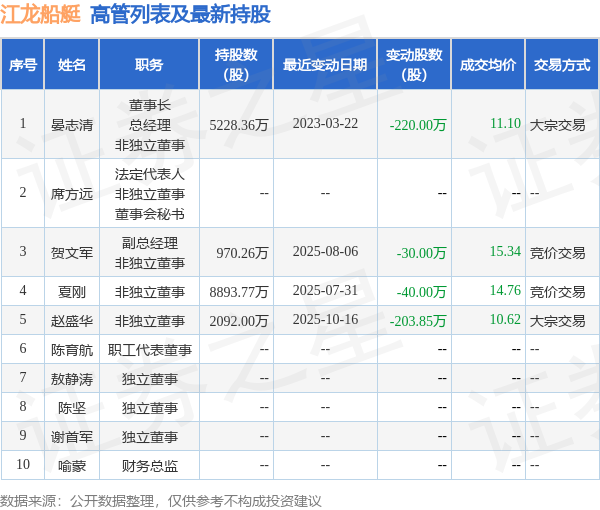Click the name 陈坚
This screenshot has height=510, width=600.
pyautogui.click(x=72, y=407)
